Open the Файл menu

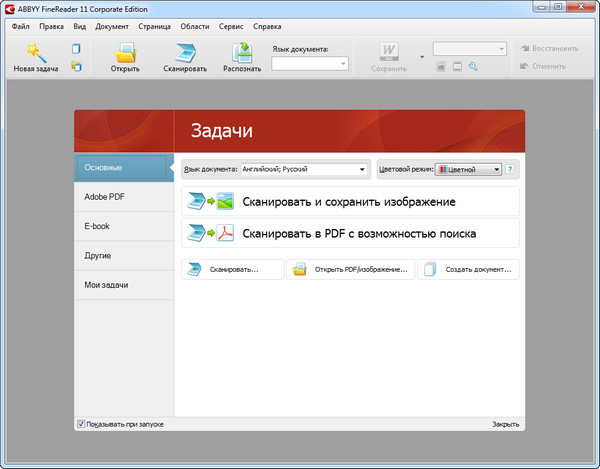(x=21, y=26)
